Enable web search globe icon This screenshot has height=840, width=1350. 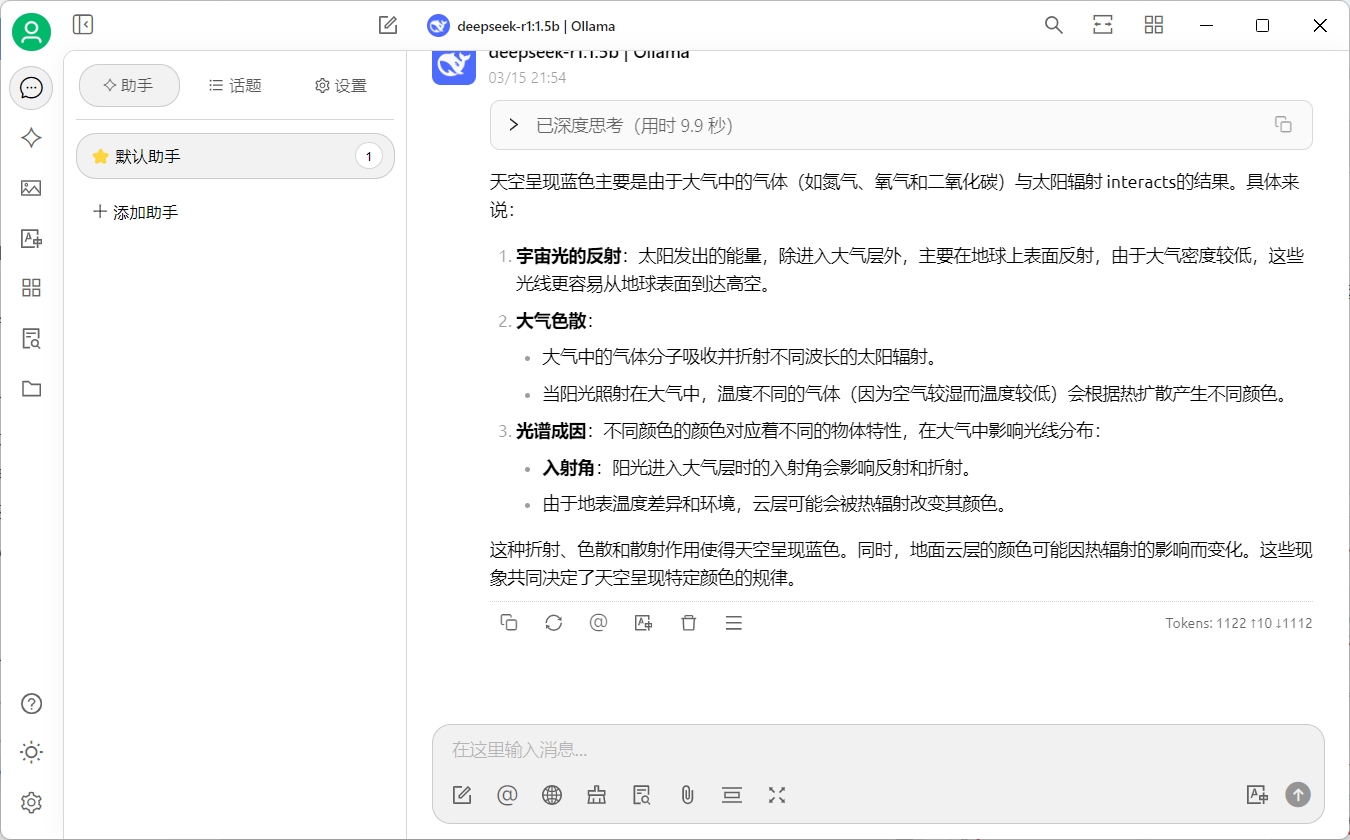pos(552,795)
